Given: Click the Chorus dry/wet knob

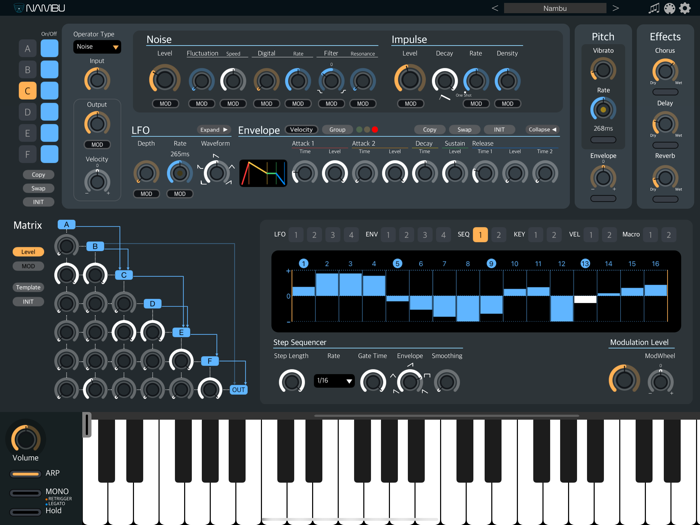Looking at the screenshot, I should tap(665, 71).
